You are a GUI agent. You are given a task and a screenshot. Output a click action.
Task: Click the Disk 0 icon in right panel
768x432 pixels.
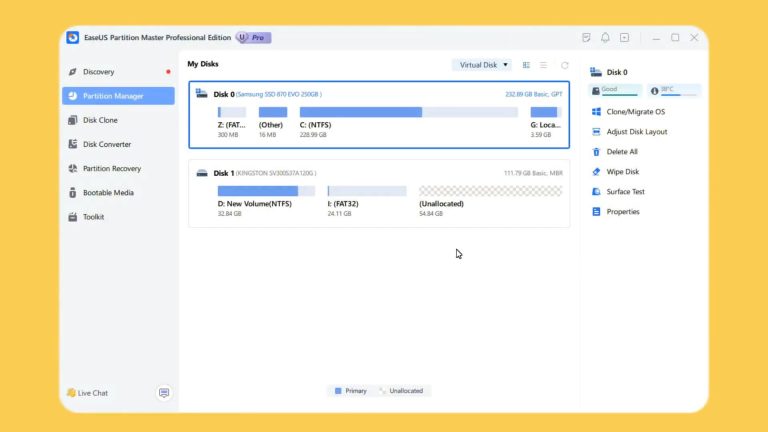[596, 72]
